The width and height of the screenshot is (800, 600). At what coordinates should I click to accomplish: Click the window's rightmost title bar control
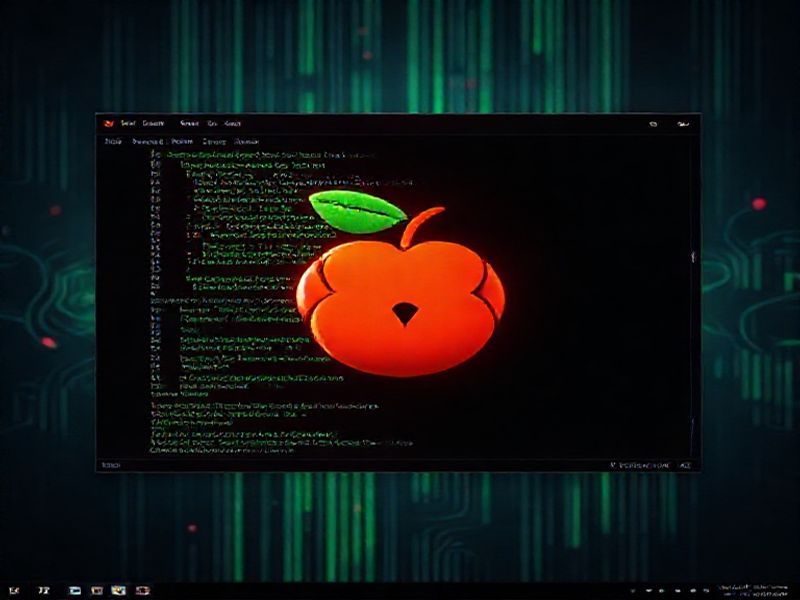click(x=683, y=124)
